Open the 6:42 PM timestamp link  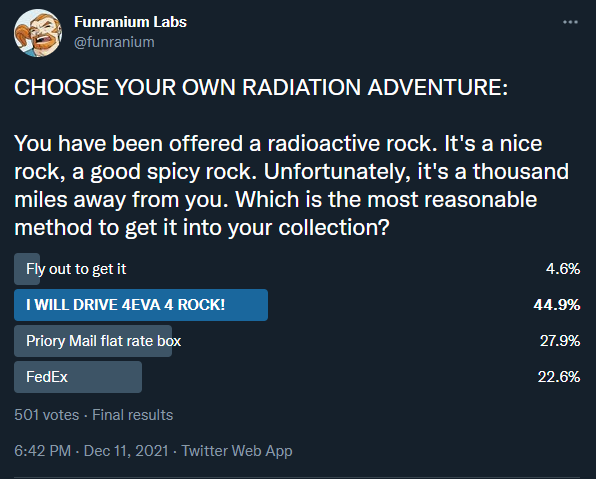[x=43, y=451]
